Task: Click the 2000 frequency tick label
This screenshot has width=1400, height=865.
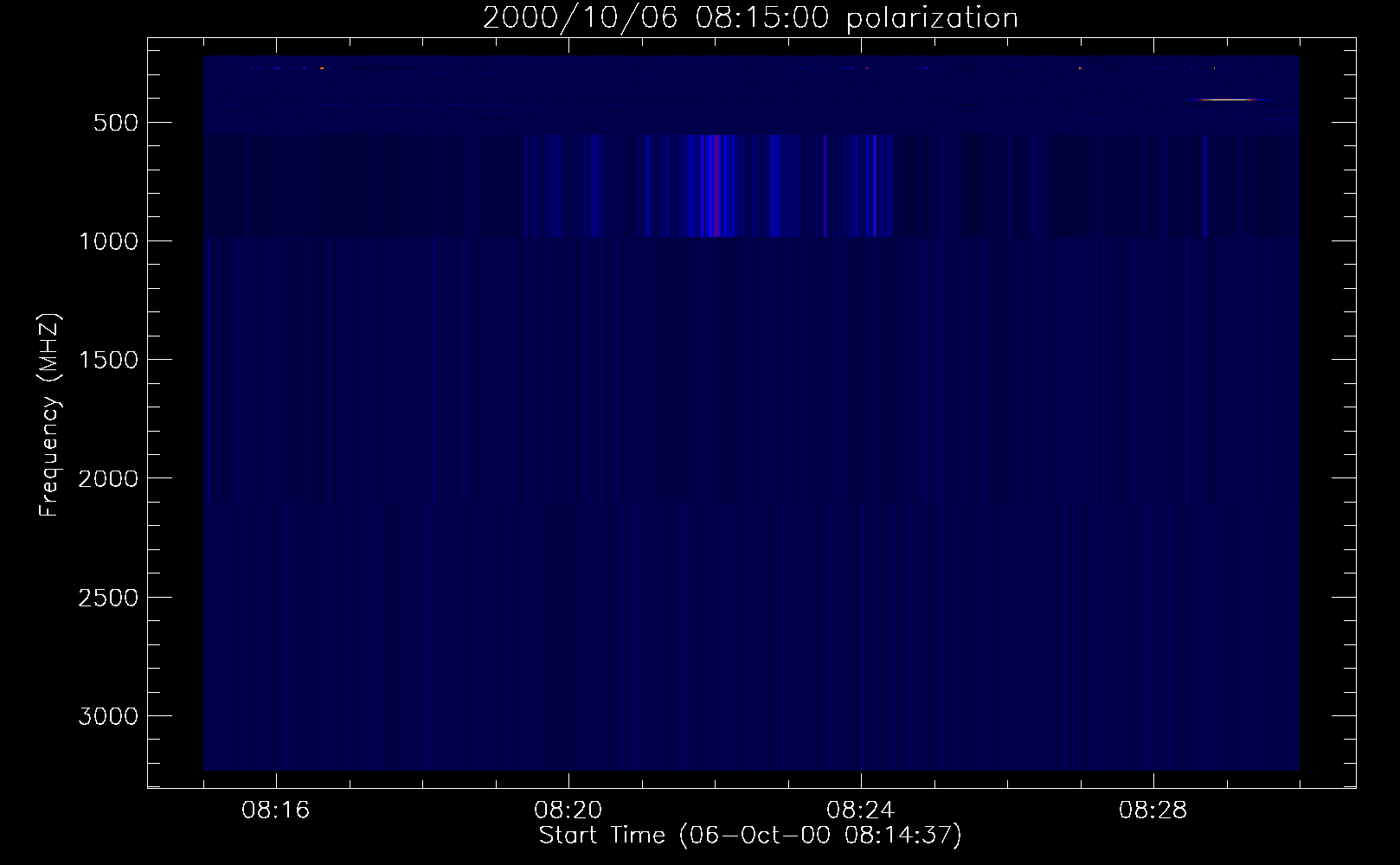Action: pos(108,478)
